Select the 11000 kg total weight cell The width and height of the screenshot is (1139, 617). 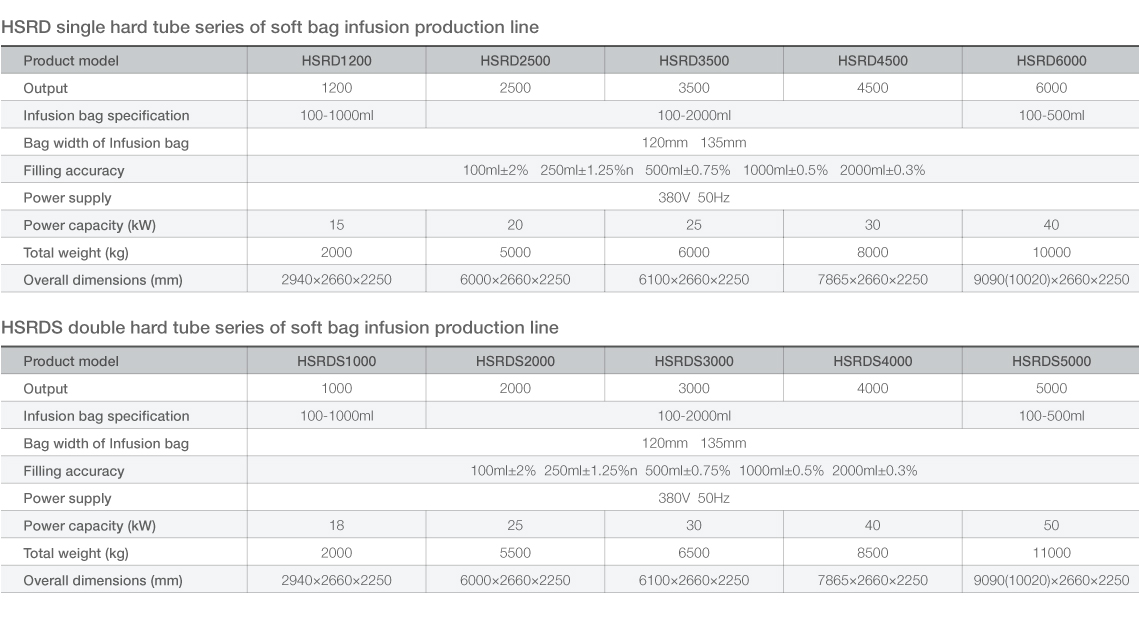(x=1051, y=552)
